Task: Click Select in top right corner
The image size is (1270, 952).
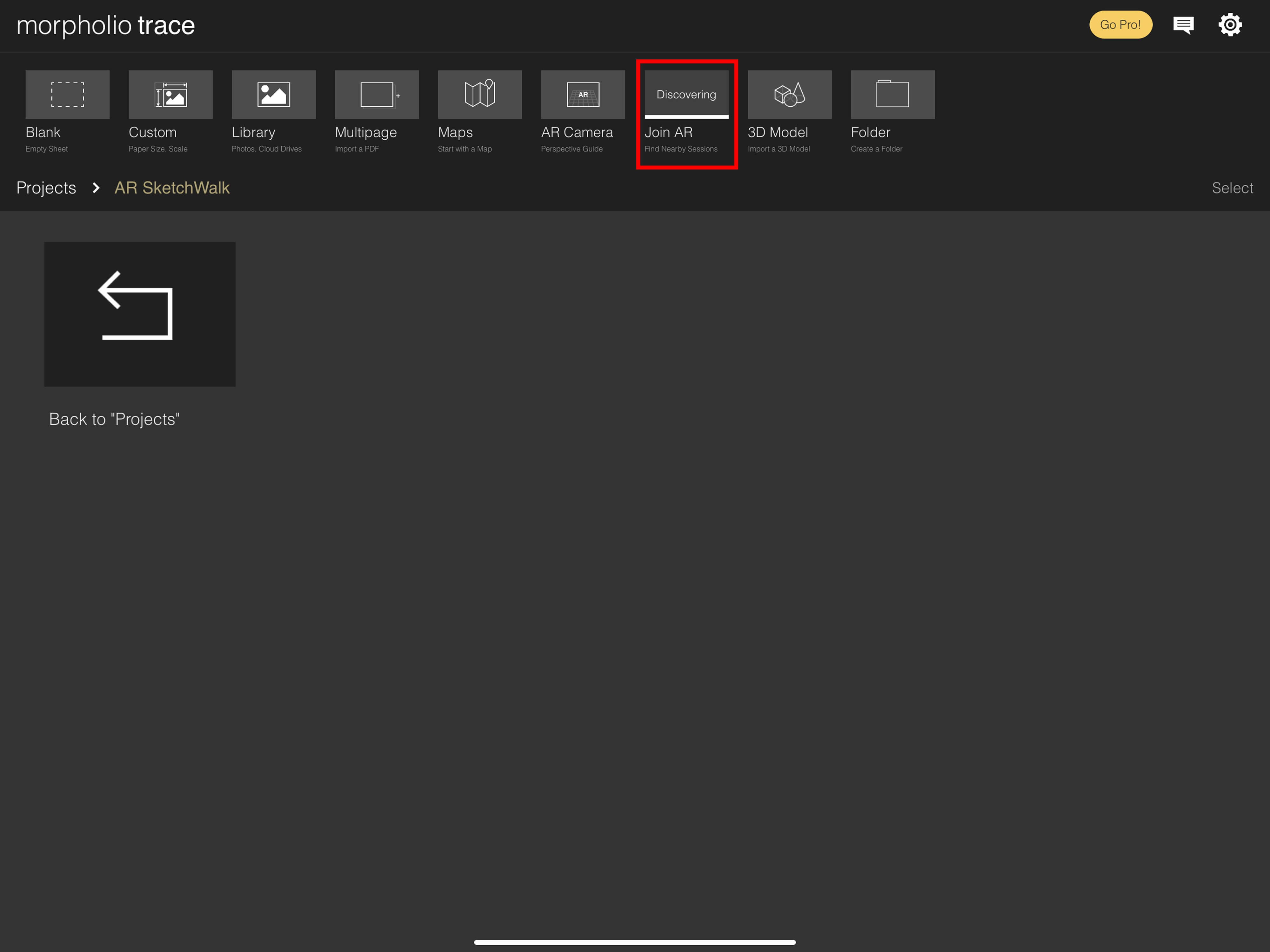Action: 1232,188
